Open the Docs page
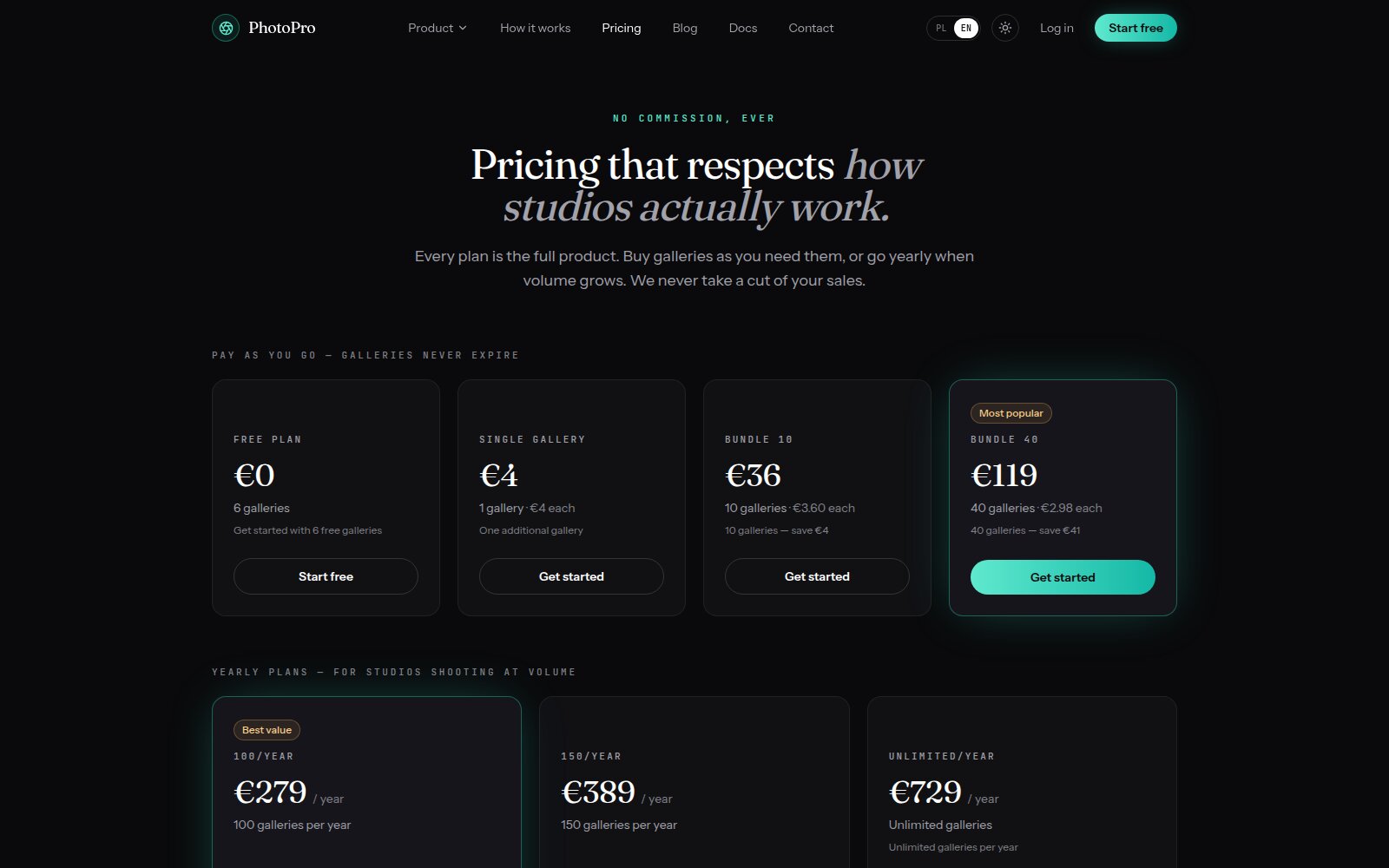 [743, 28]
